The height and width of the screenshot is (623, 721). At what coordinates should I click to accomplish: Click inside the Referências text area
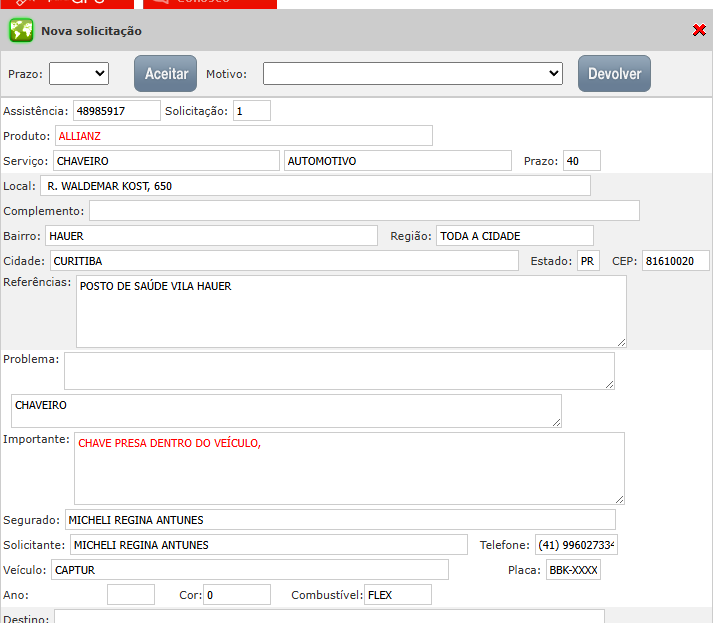click(350, 311)
